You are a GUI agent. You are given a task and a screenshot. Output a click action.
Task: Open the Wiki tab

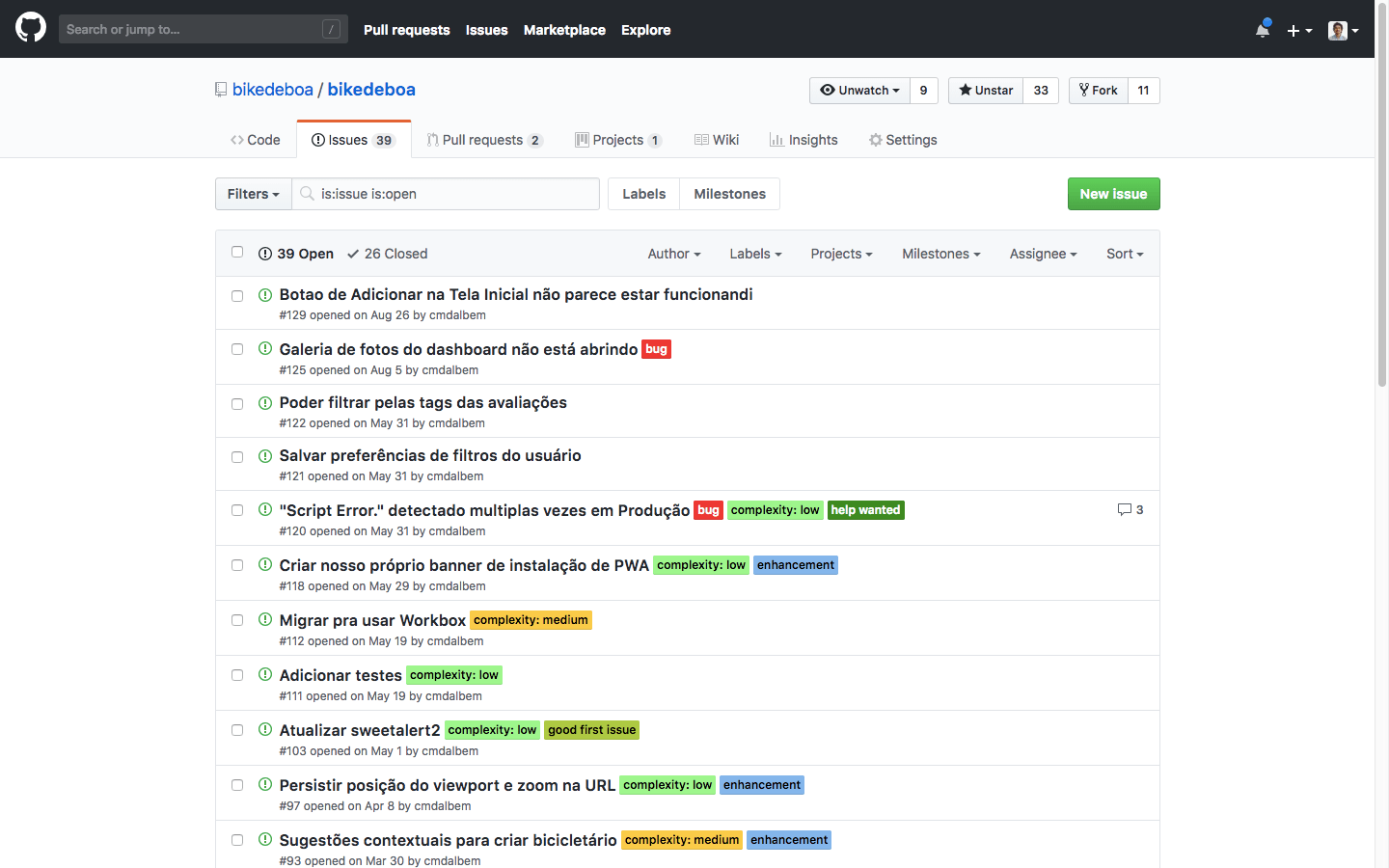click(x=717, y=140)
